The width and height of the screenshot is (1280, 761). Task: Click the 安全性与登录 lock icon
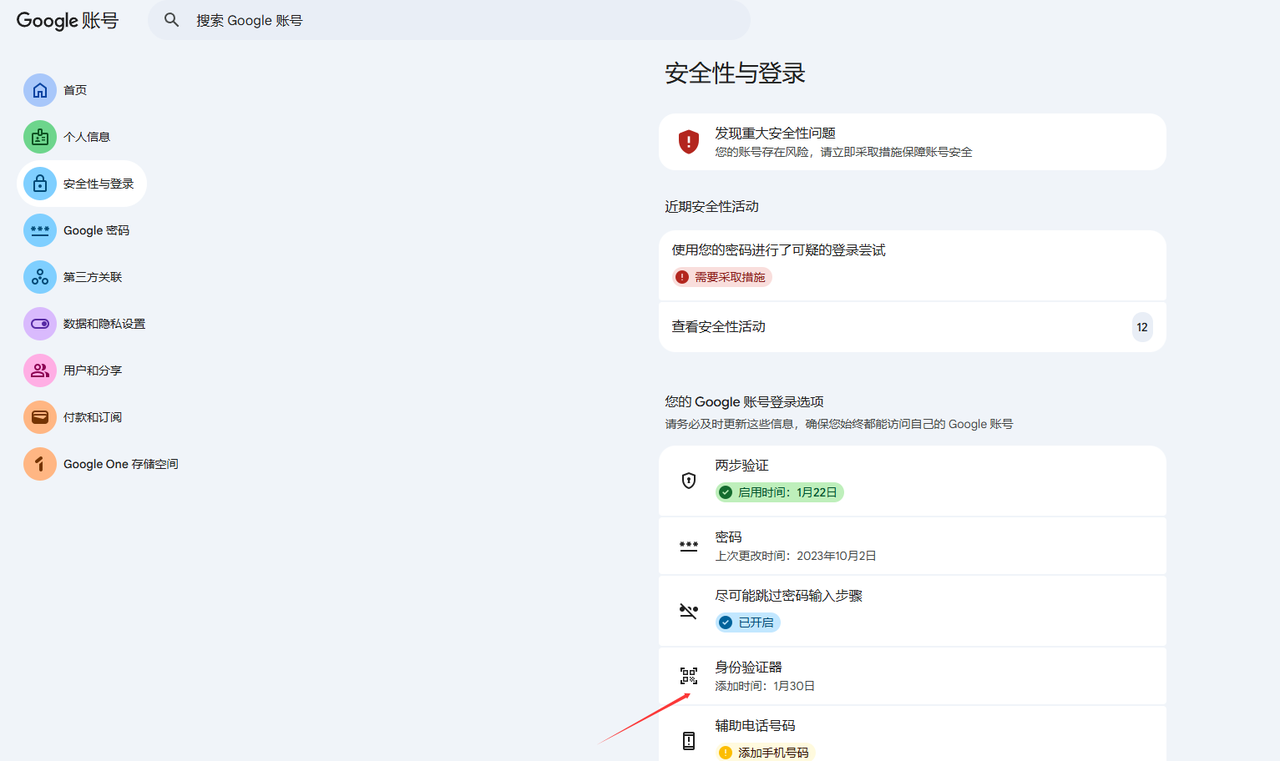pos(40,184)
